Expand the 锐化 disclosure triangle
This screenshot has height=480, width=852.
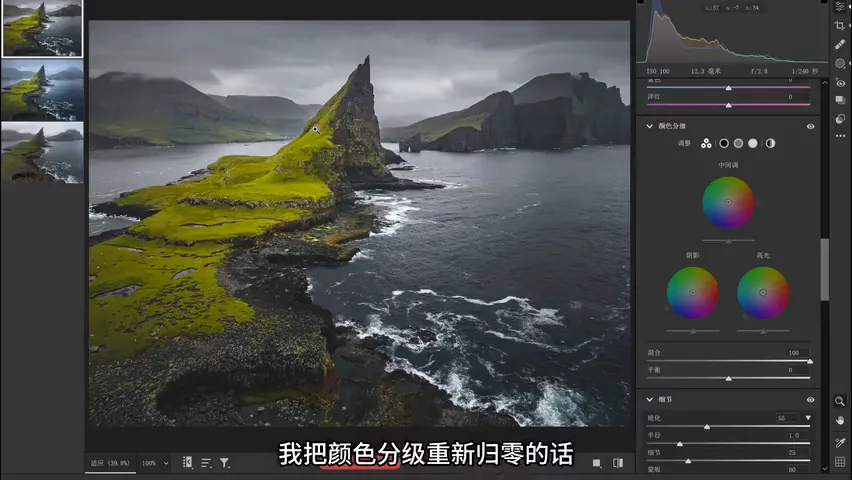[x=808, y=418]
